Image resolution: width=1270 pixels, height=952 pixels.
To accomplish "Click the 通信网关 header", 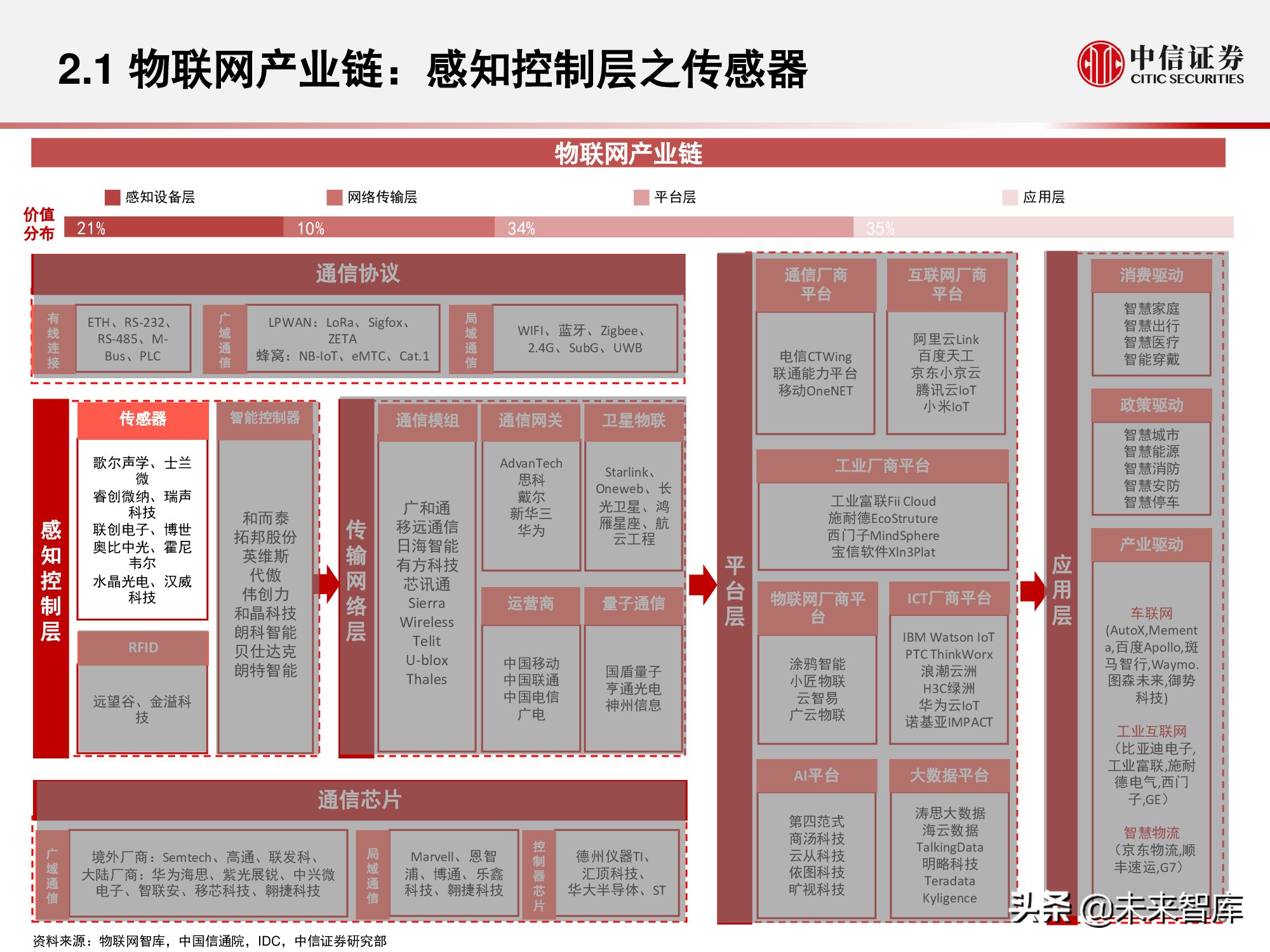I will pos(531,421).
